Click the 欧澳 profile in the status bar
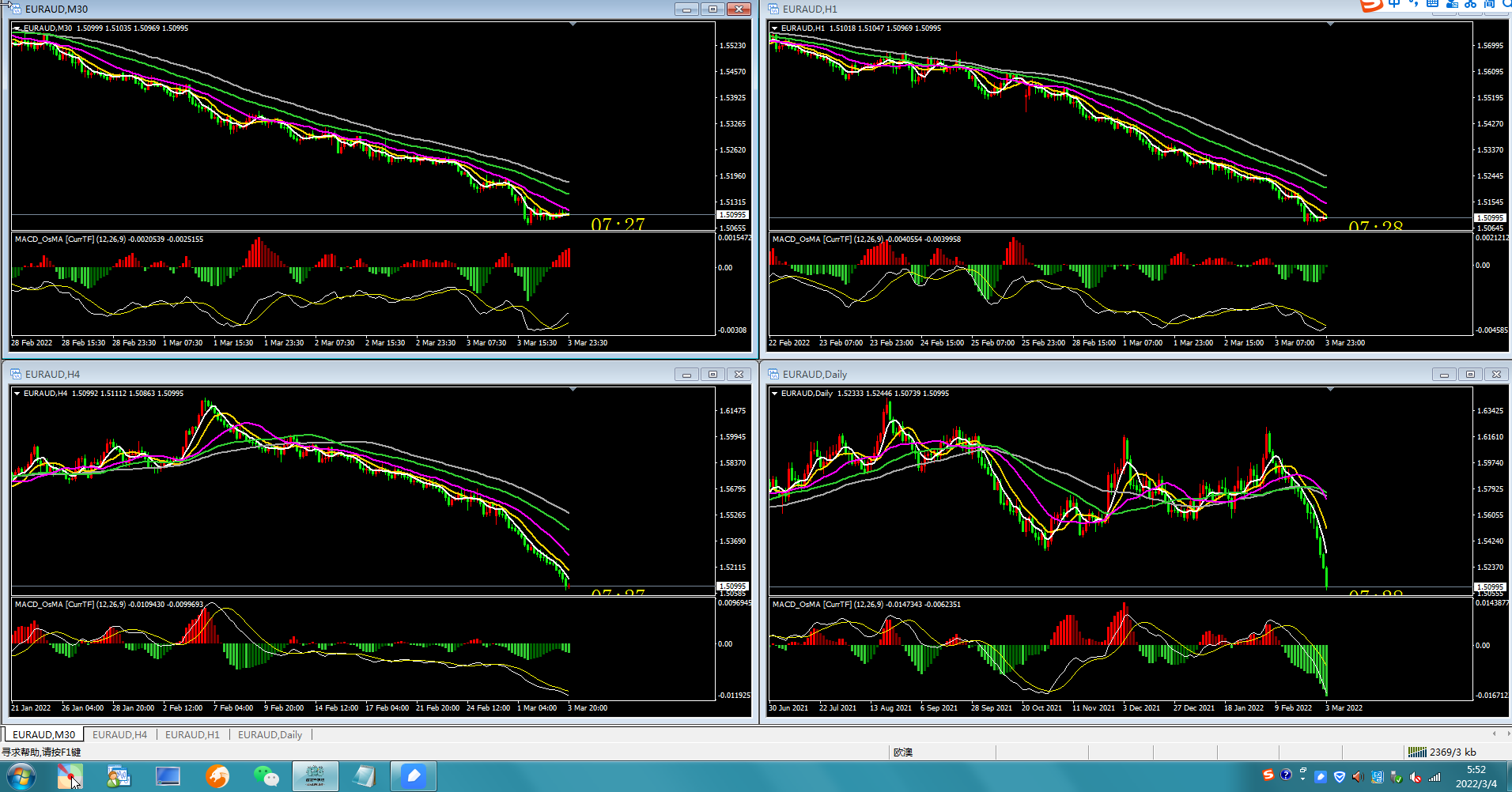The height and width of the screenshot is (792, 1512). tap(903, 752)
